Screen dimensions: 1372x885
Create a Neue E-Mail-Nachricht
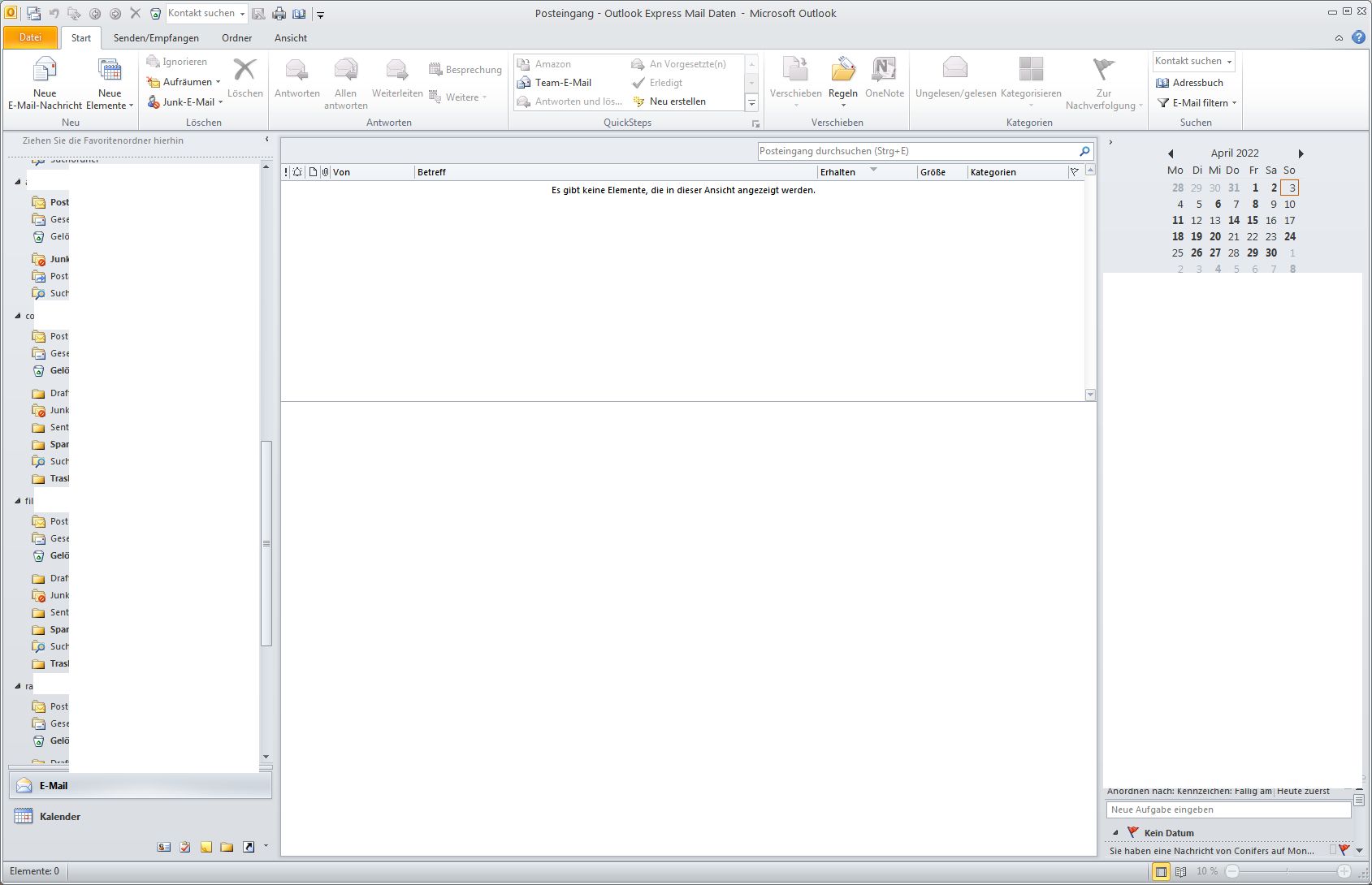click(x=45, y=83)
